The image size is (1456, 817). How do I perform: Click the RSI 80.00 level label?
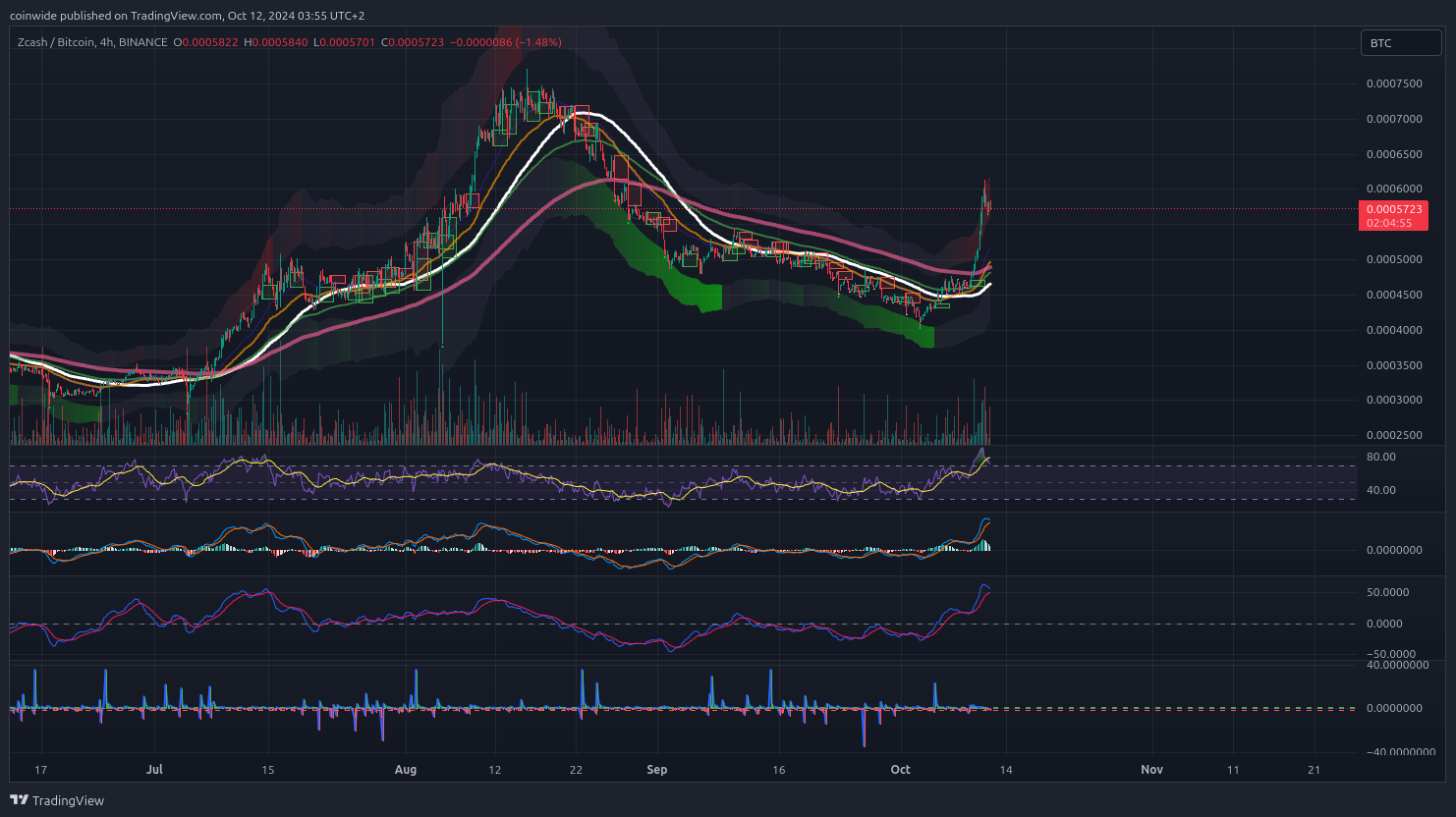(x=1380, y=457)
